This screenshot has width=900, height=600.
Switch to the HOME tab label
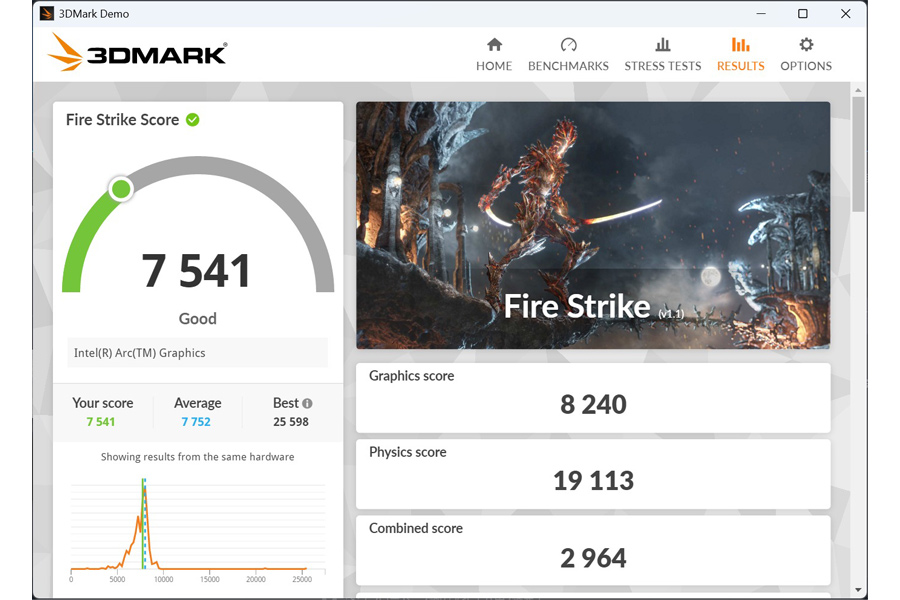click(494, 66)
